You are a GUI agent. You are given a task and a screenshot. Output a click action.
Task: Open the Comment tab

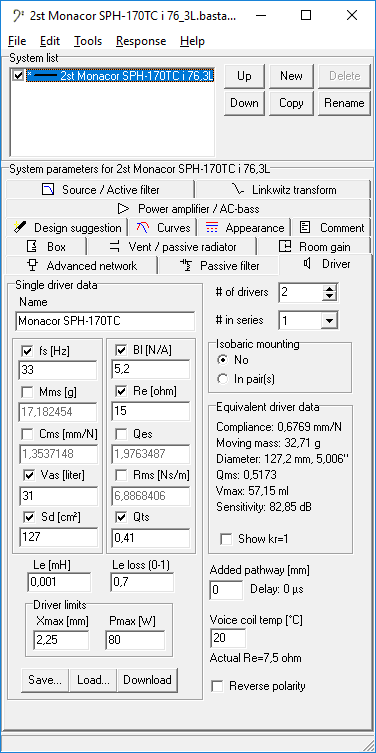click(331, 228)
